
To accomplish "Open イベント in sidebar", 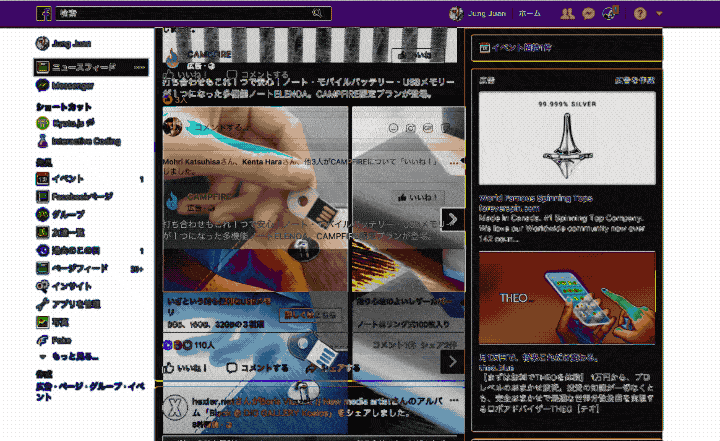I will pos(60,179).
